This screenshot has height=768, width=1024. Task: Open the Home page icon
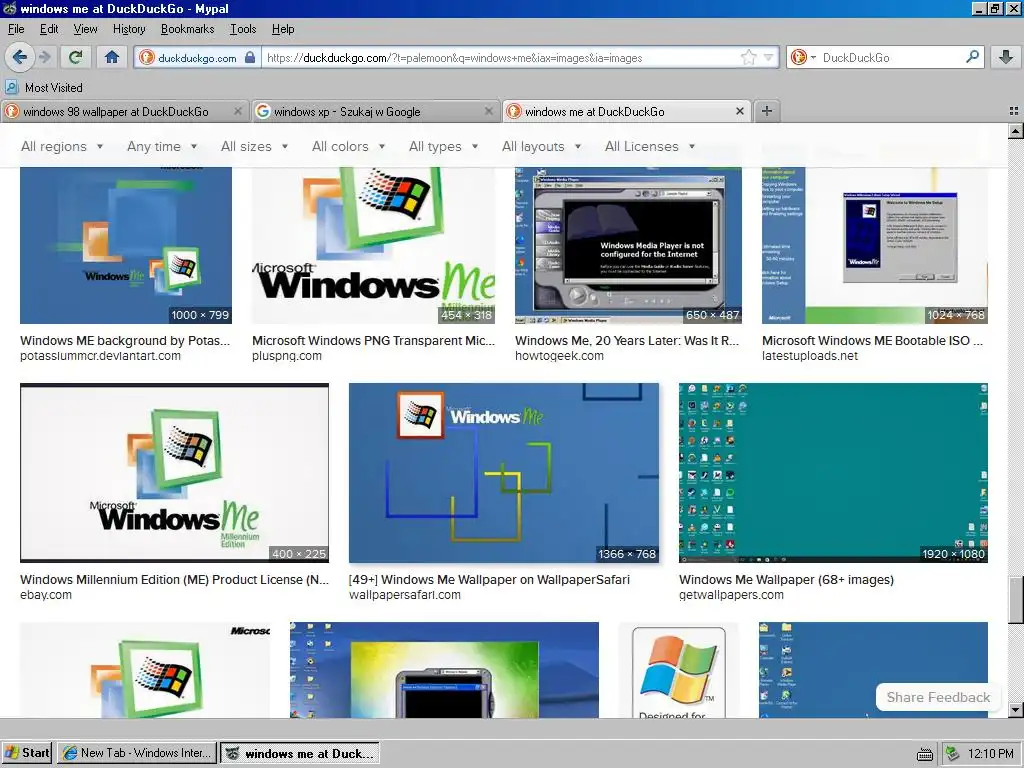point(112,57)
